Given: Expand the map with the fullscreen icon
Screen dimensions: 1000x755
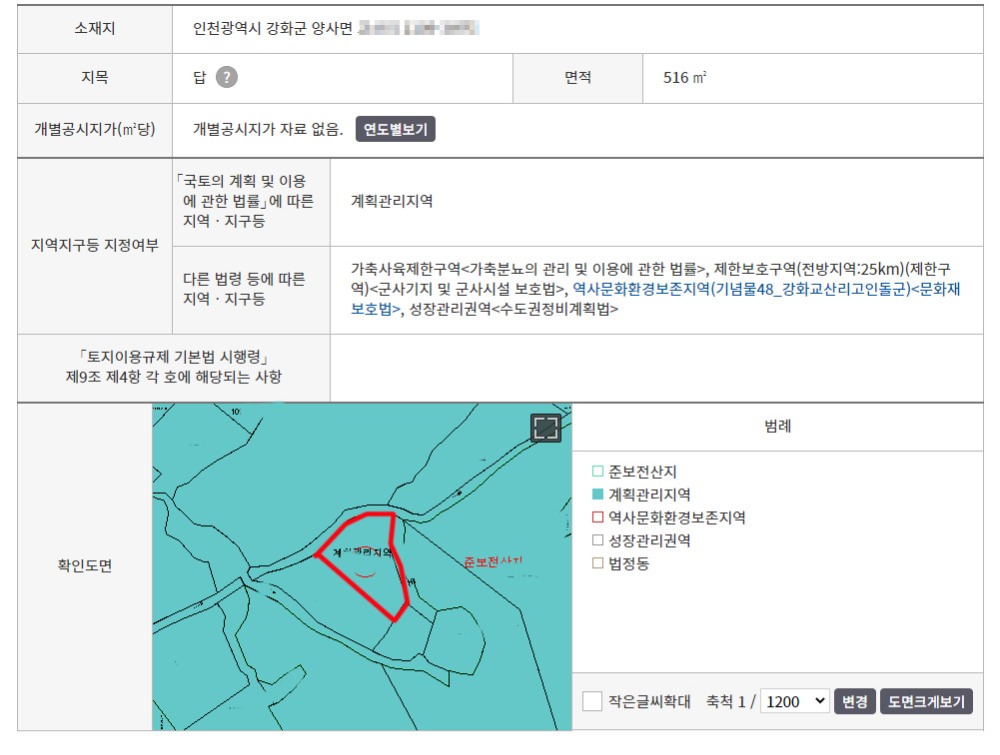Looking at the screenshot, I should (545, 428).
